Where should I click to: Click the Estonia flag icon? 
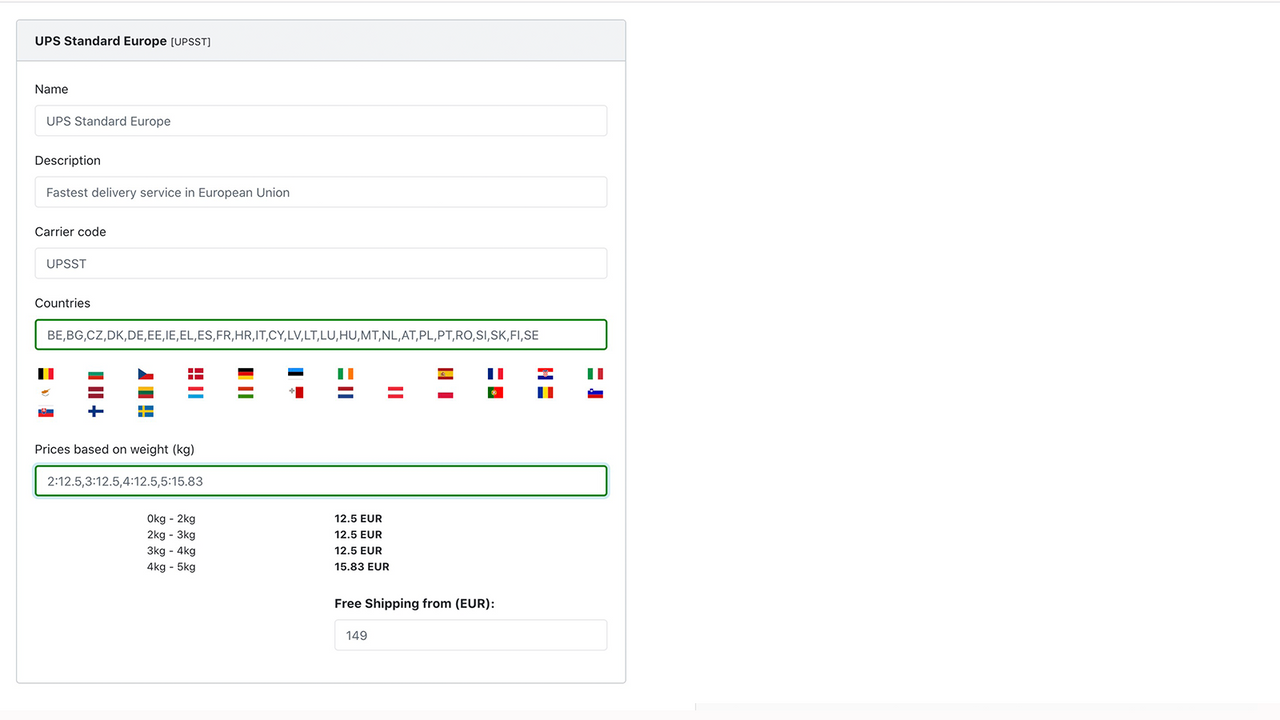click(295, 374)
